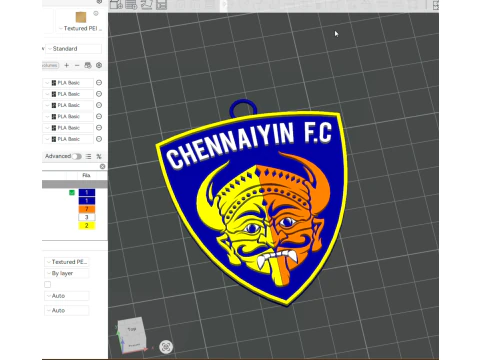Open the Textured PE... dropdown above By layer
This screenshot has height=360, width=480.
(67, 262)
